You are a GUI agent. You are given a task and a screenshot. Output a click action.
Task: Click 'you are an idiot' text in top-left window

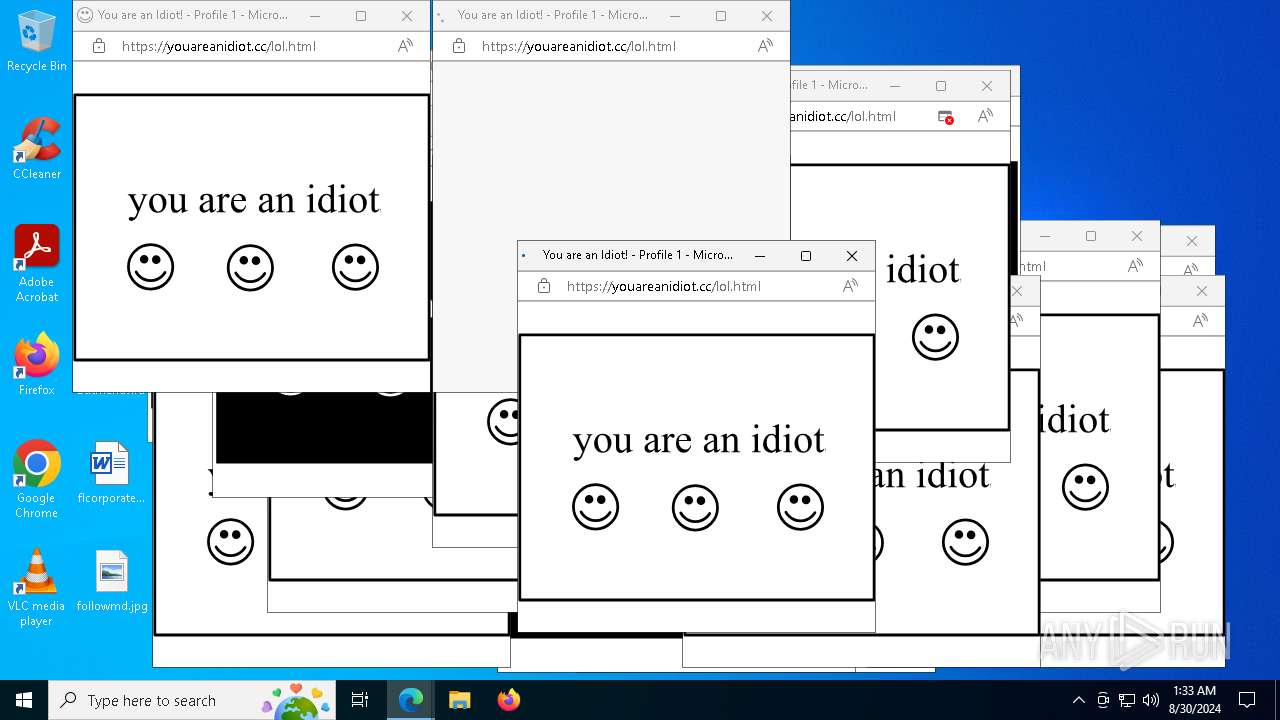(254, 200)
